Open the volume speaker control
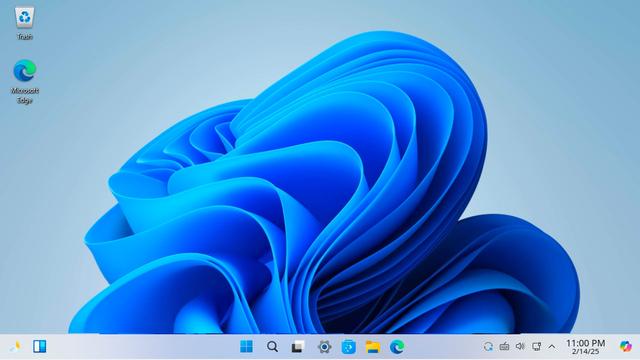 pyautogui.click(x=520, y=347)
